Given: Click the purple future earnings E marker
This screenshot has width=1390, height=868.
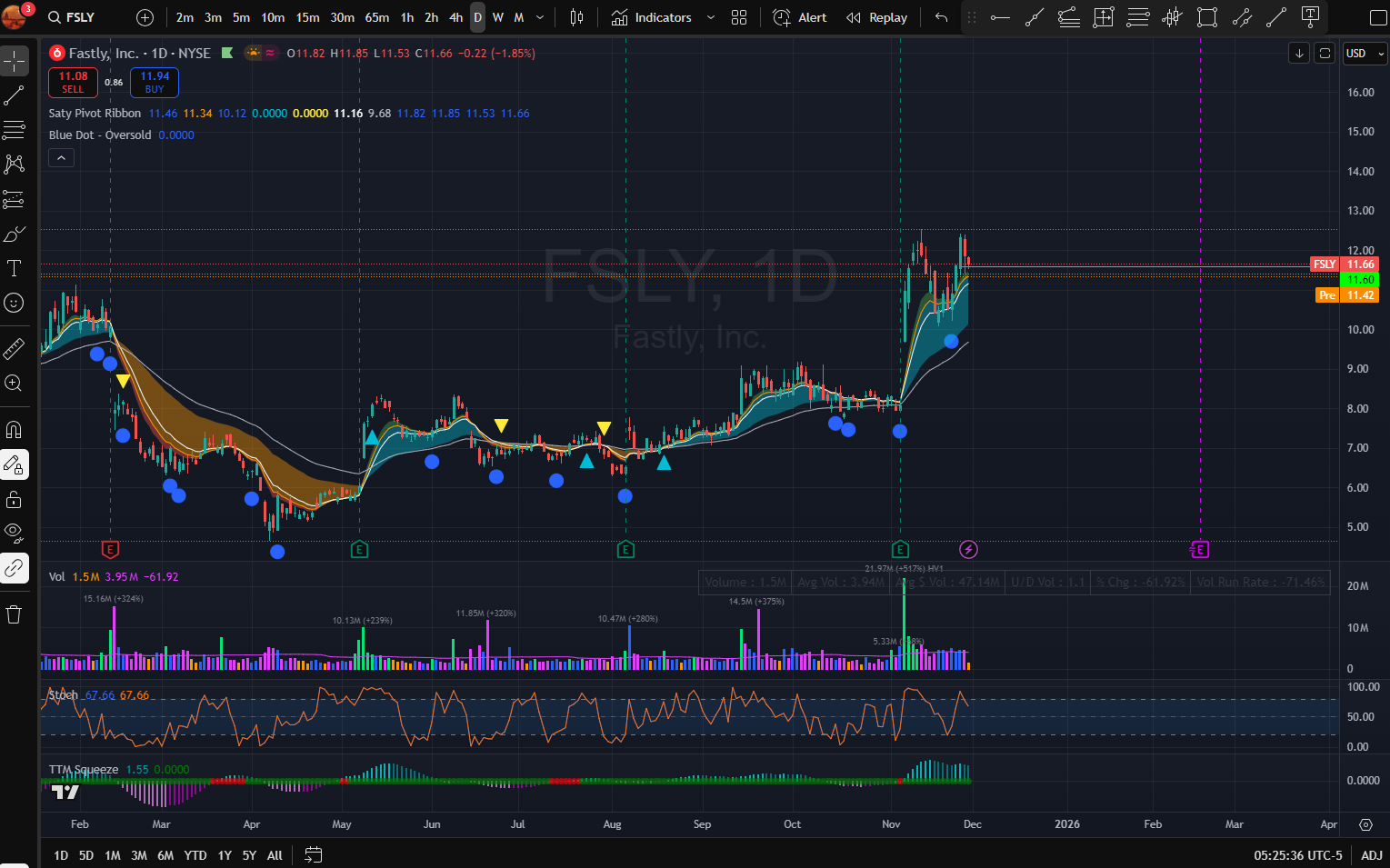Looking at the screenshot, I should [1200, 549].
